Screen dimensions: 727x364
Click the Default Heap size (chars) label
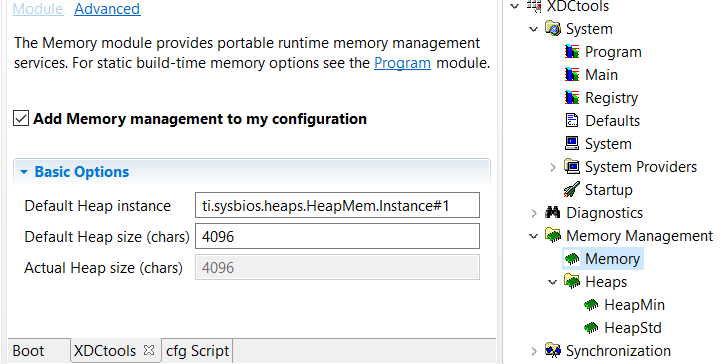(107, 237)
